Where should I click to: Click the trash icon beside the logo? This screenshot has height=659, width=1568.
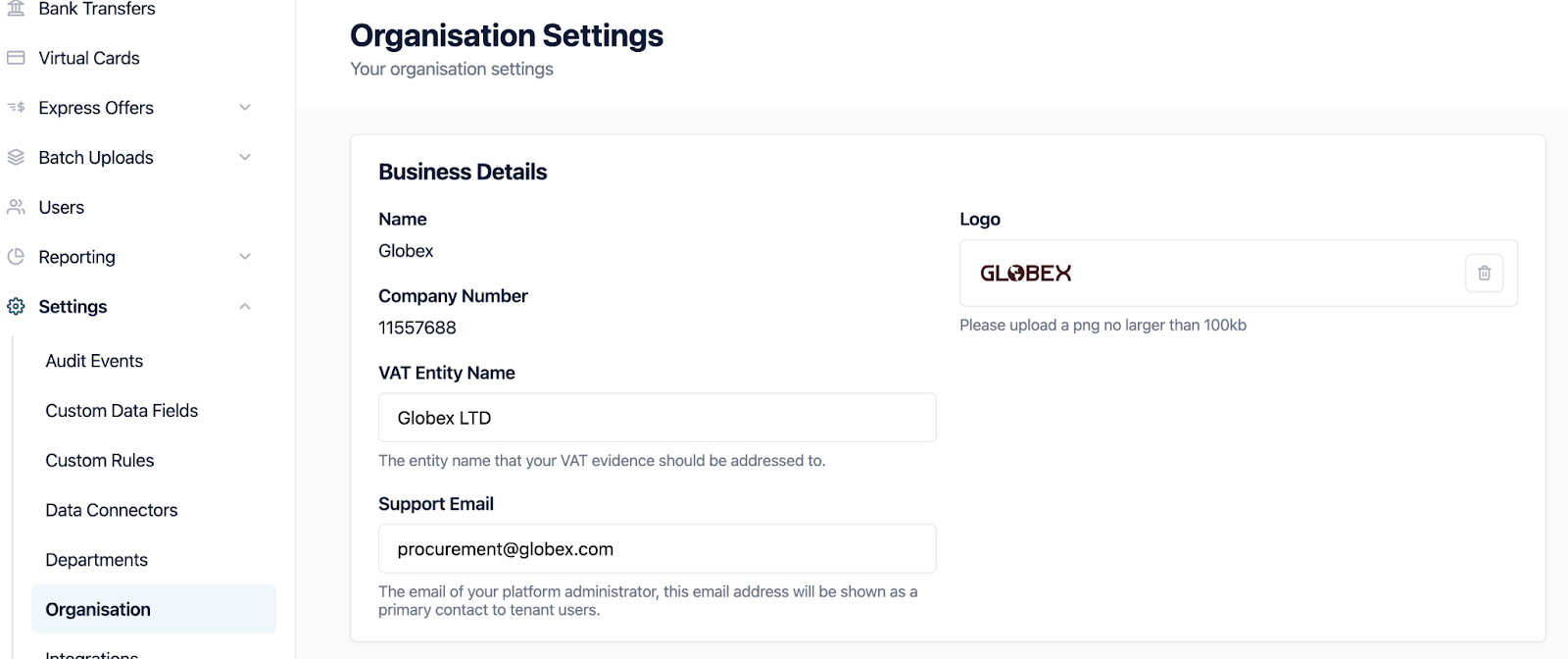point(1484,274)
